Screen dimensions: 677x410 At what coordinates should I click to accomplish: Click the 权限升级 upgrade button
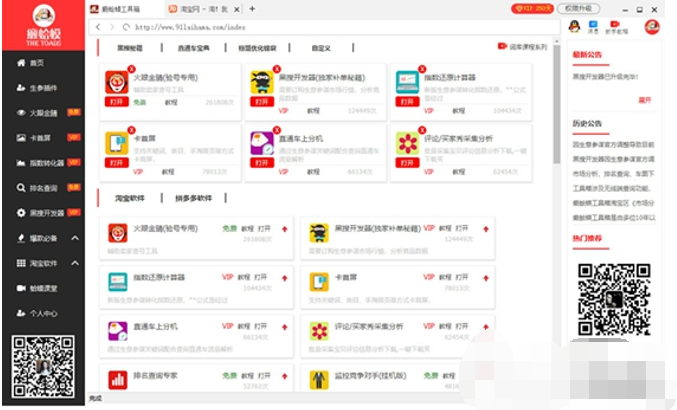click(x=578, y=8)
